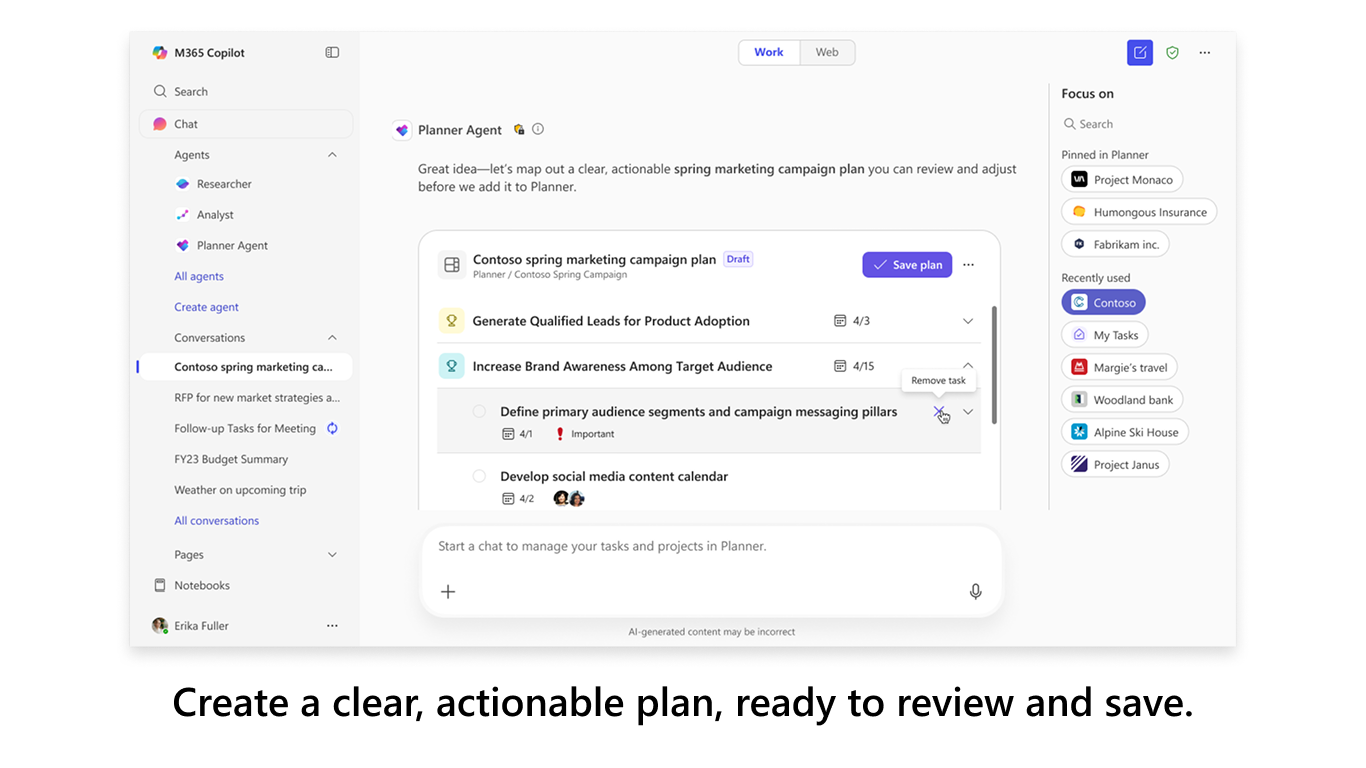
Task: Click the Erika Fuller profile avatar
Action: [160, 626]
